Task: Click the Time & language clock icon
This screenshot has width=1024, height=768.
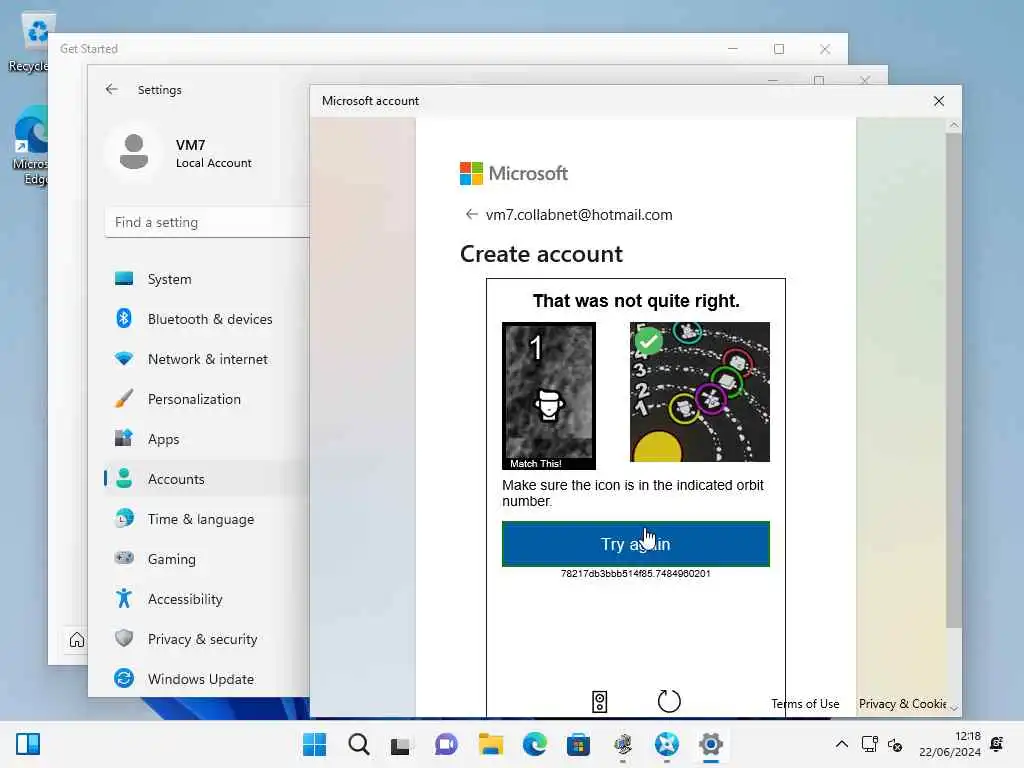Action: click(x=123, y=519)
